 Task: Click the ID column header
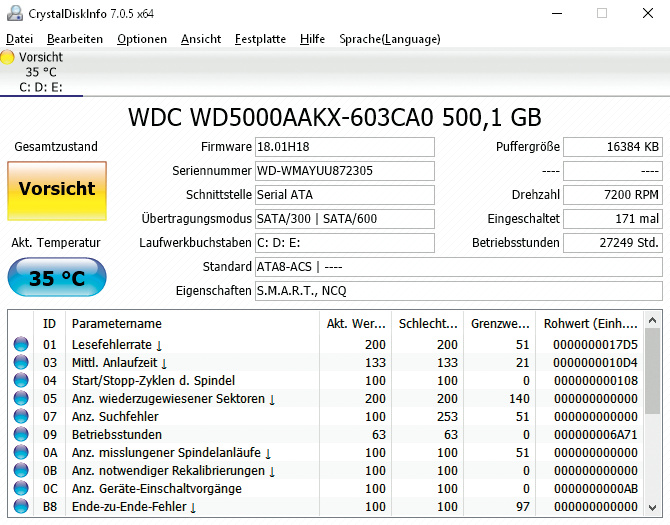(x=49, y=323)
